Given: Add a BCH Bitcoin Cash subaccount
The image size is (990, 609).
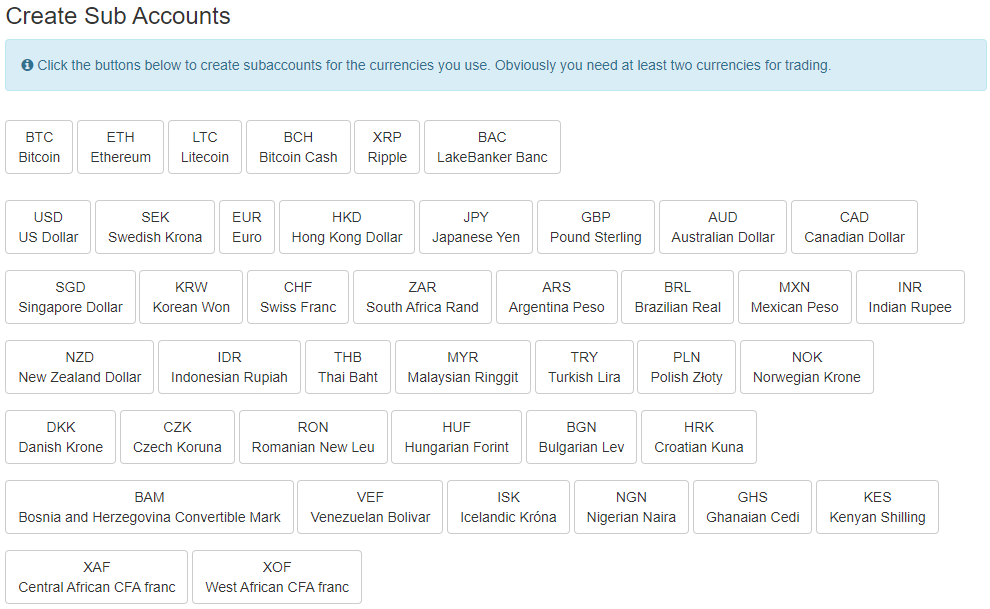Looking at the screenshot, I should (299, 147).
